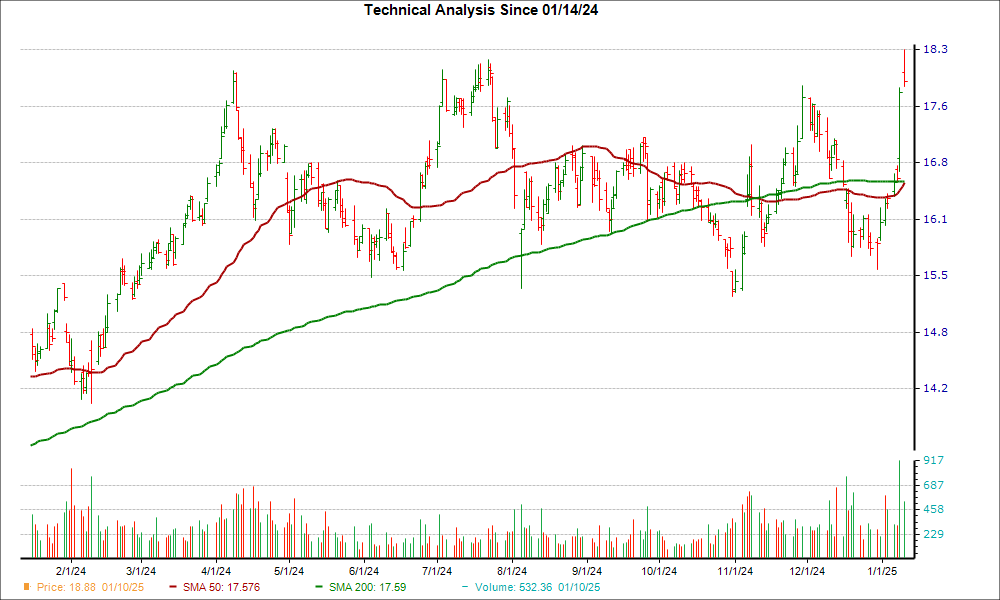Click the 229 volume axis label
Viewport: 1000px width, 600px height.
[x=934, y=534]
